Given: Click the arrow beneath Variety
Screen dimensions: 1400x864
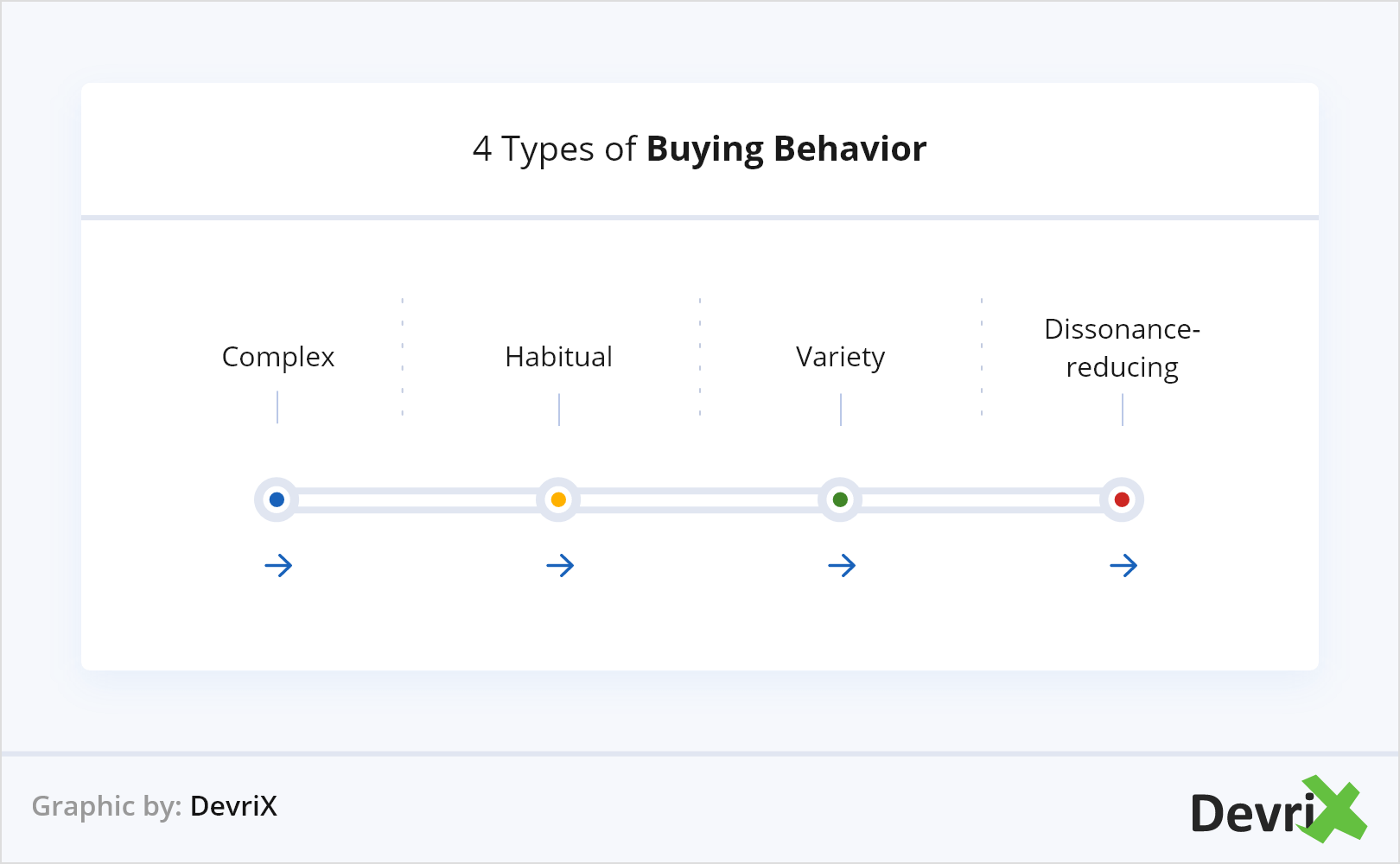Looking at the screenshot, I should [x=842, y=566].
